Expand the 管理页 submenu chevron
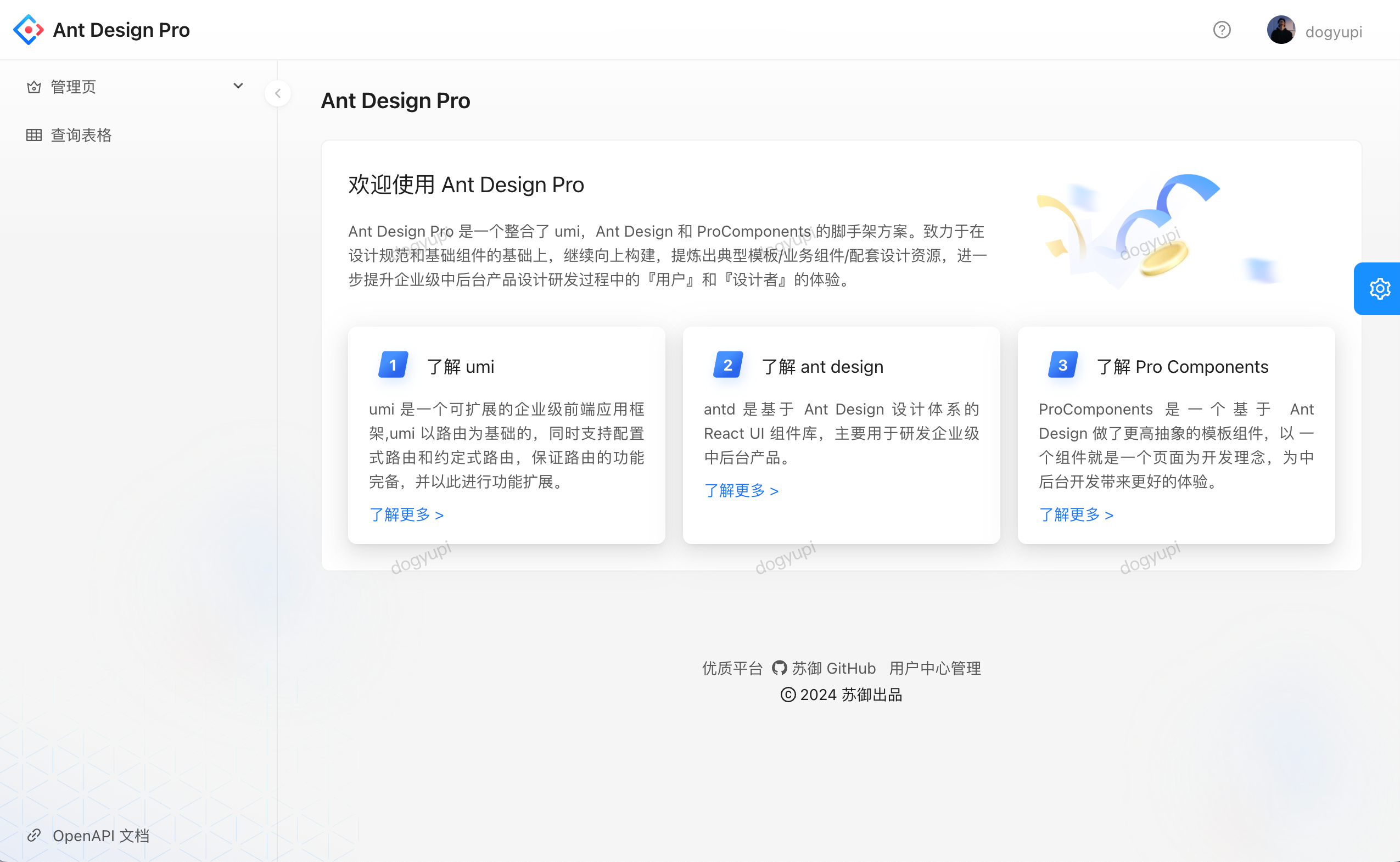The image size is (1400, 862). coord(238,86)
